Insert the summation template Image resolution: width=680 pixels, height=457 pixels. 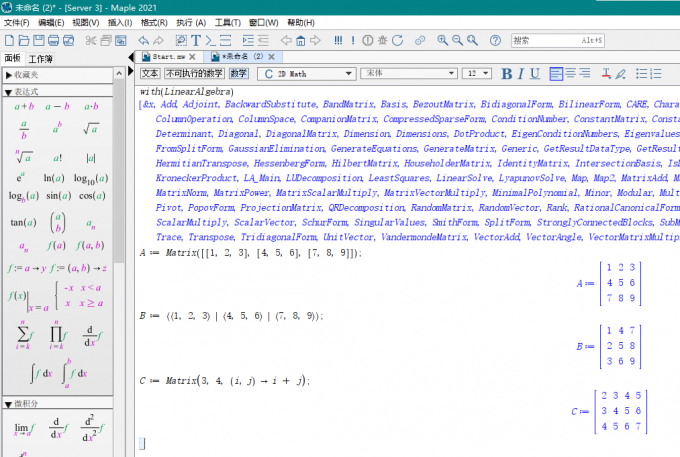pos(23,335)
